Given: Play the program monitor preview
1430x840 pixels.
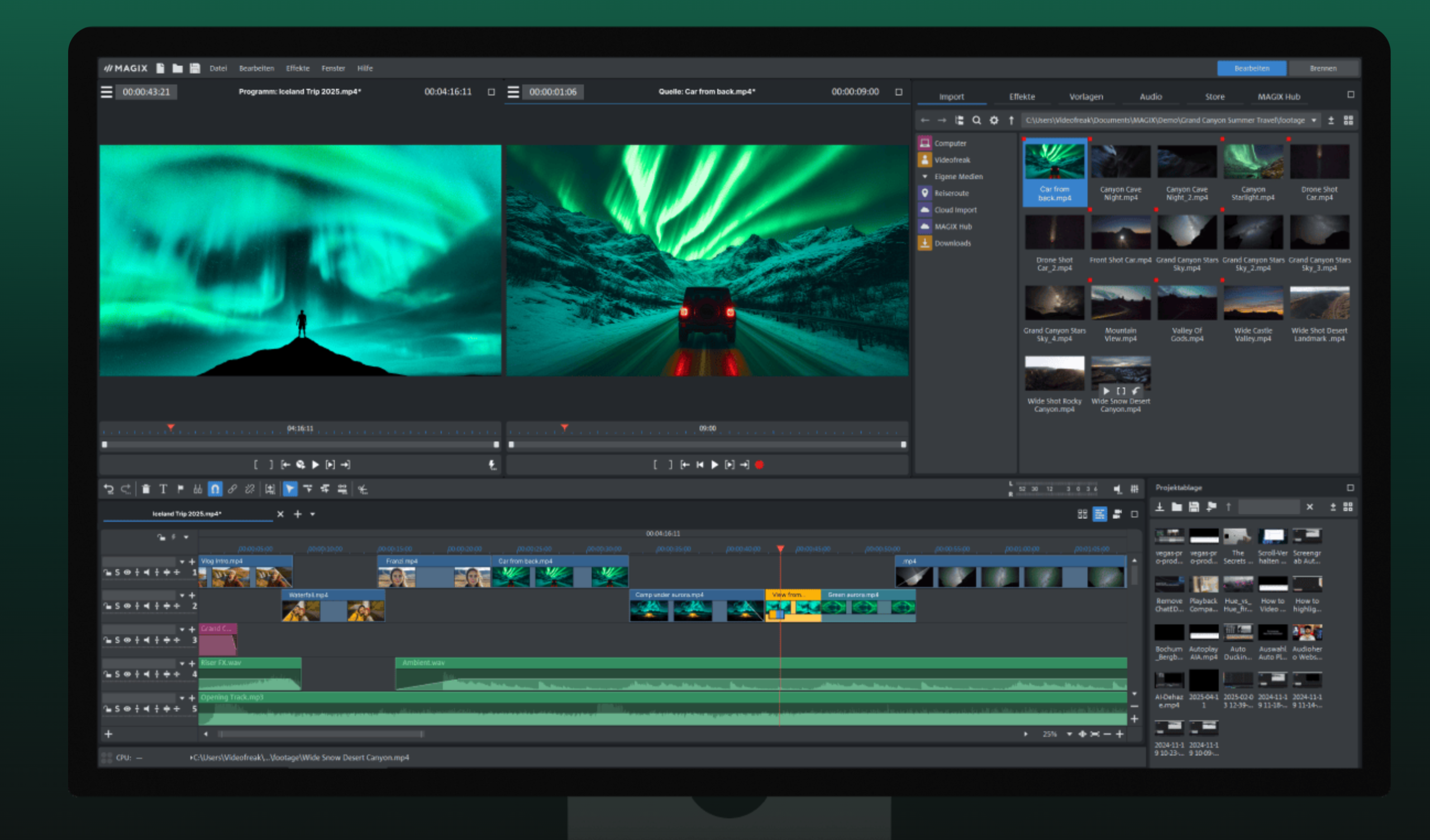Looking at the screenshot, I should coord(316,465).
